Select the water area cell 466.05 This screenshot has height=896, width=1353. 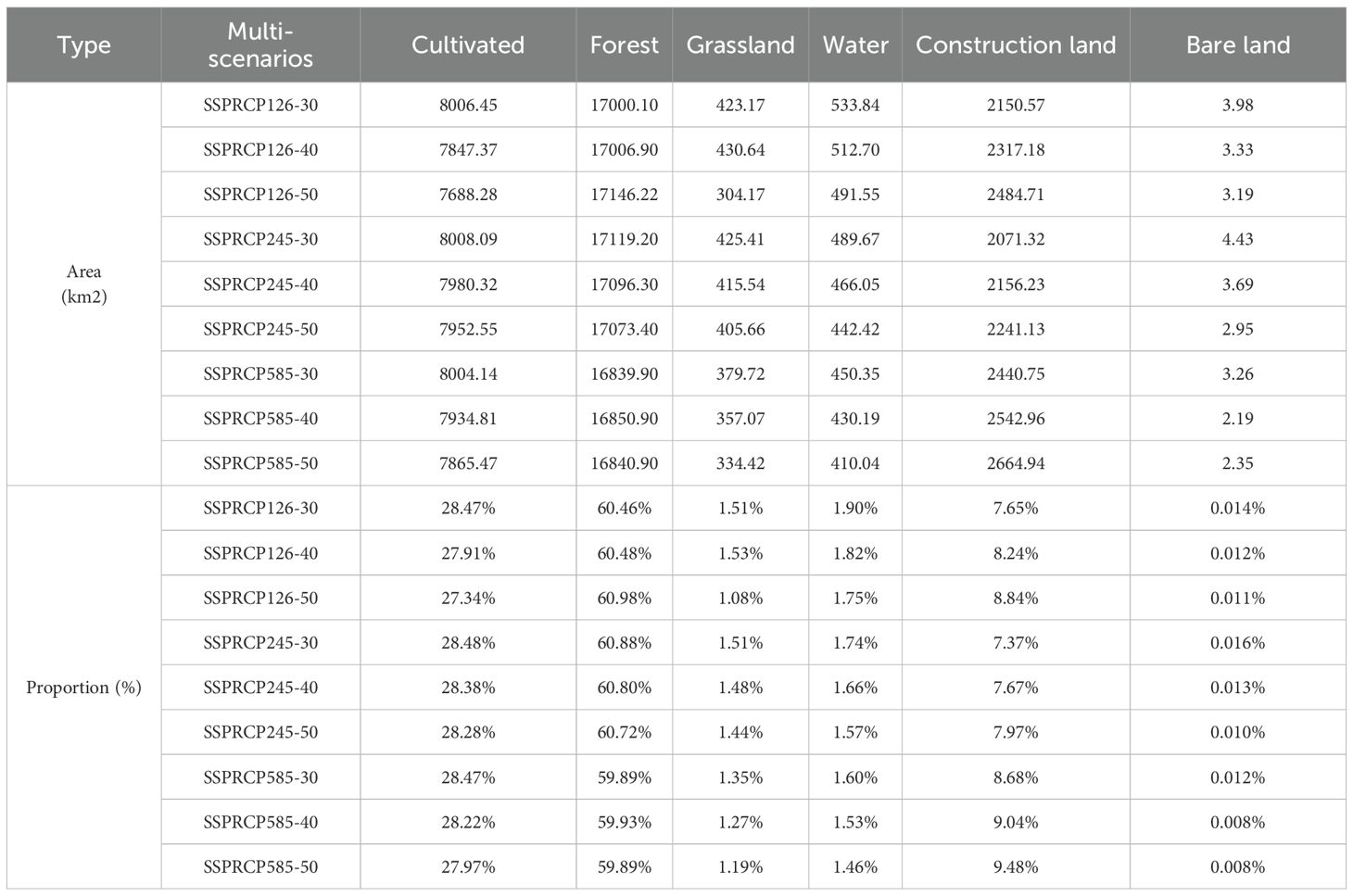click(x=855, y=284)
